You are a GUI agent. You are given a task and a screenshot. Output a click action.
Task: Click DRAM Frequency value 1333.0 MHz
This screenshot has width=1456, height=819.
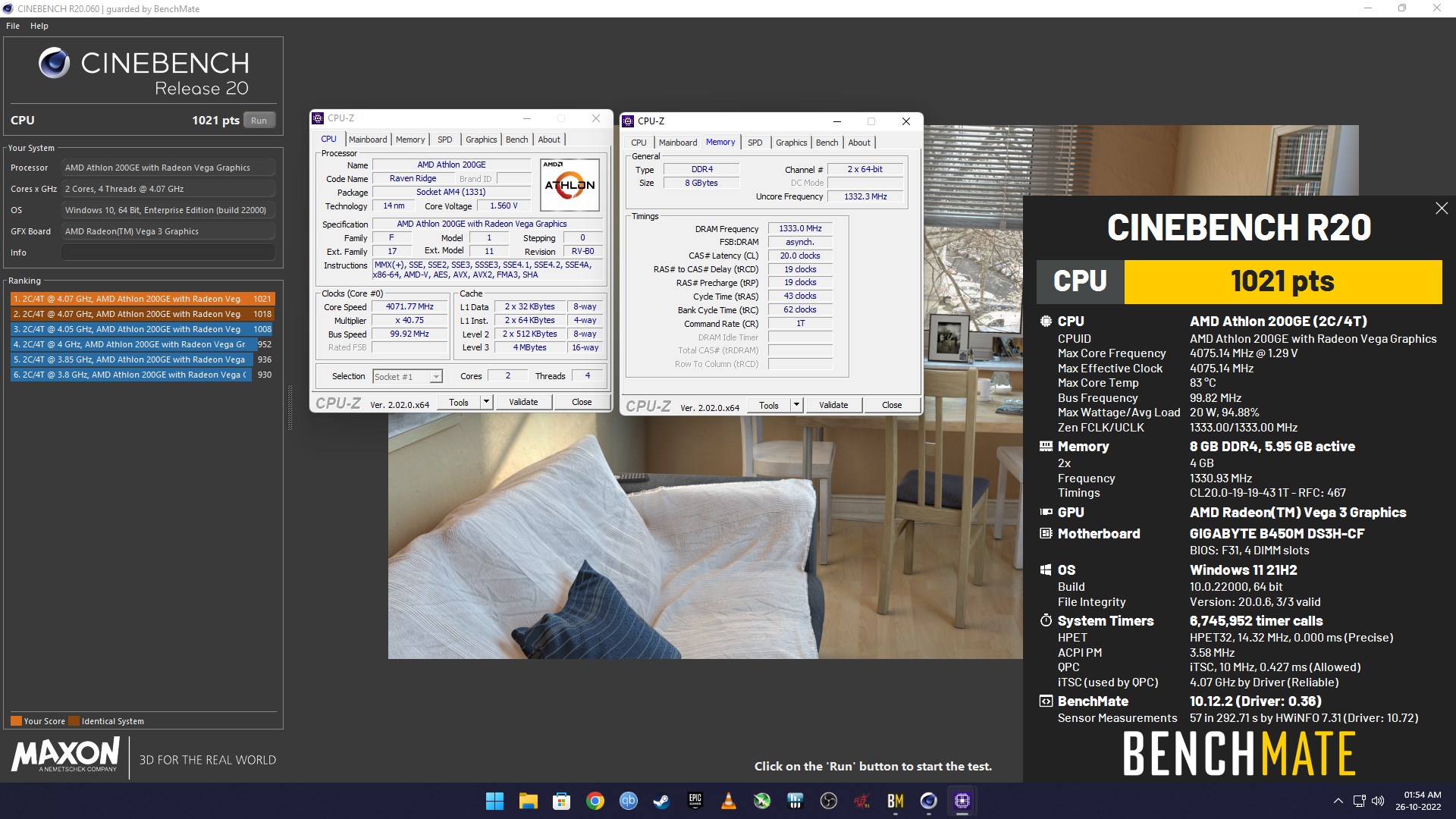click(x=800, y=228)
